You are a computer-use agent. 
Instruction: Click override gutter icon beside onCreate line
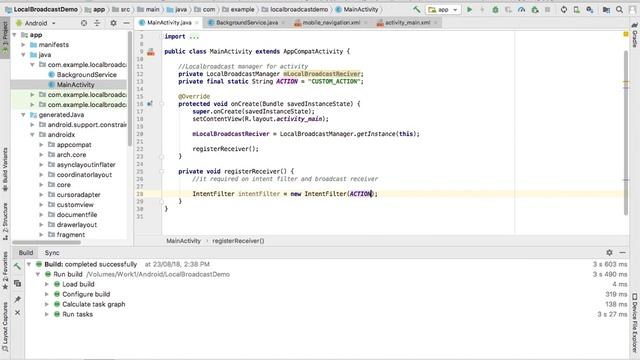(150, 104)
